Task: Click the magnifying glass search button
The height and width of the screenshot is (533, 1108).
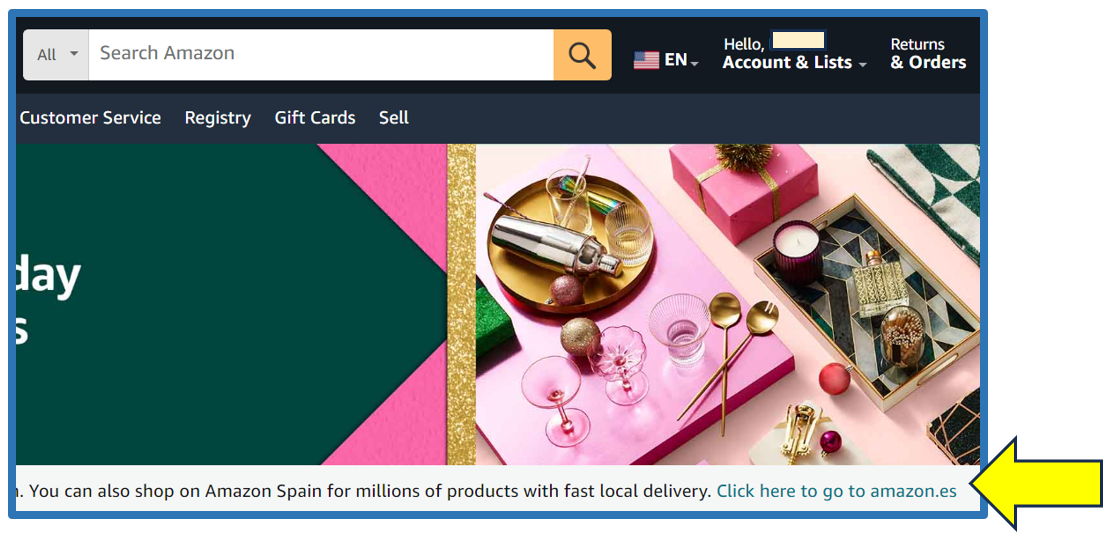Action: [x=582, y=54]
